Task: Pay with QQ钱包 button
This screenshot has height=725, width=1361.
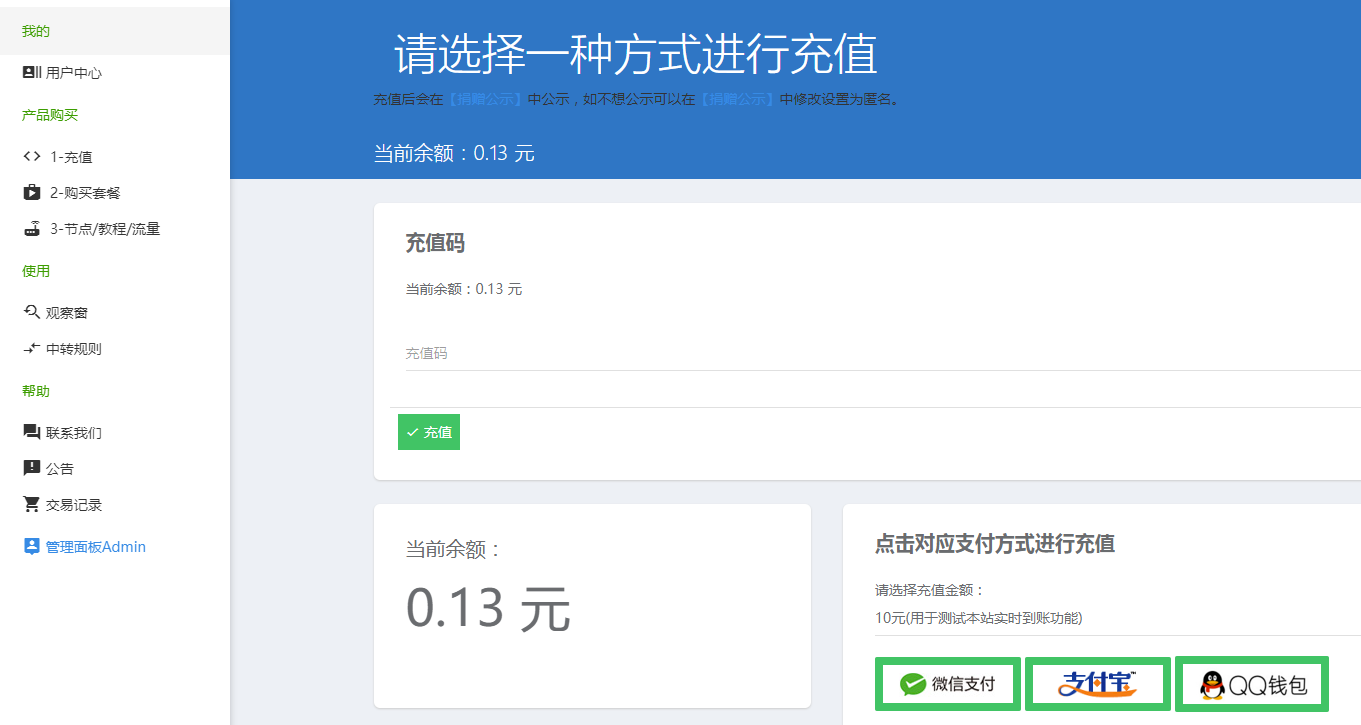Action: pyautogui.click(x=1252, y=684)
